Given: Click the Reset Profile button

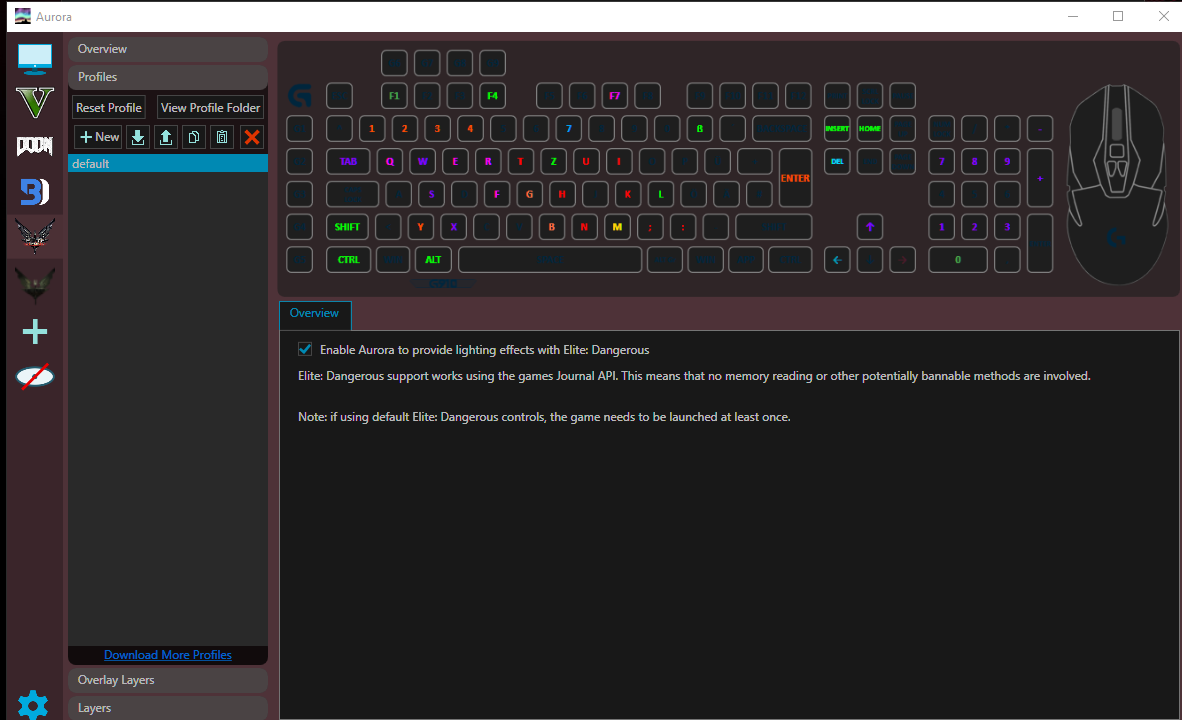Looking at the screenshot, I should coord(109,108).
